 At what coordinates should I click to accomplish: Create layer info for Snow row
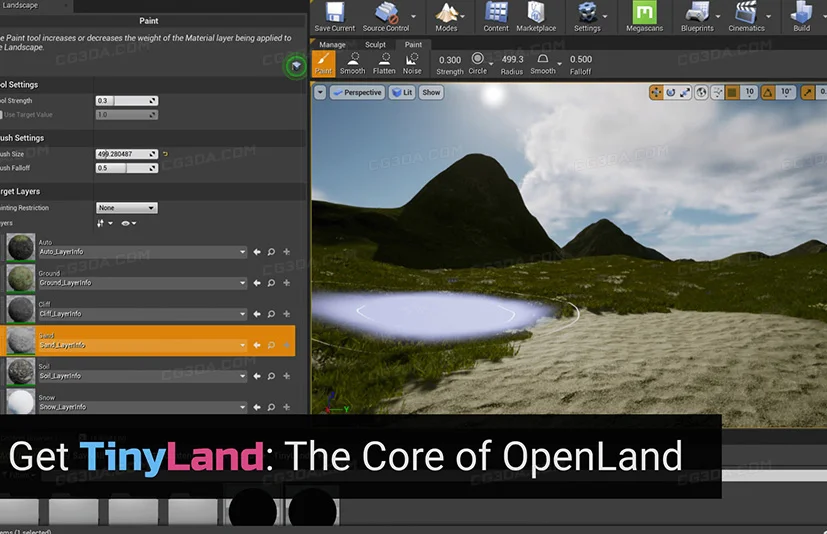point(286,407)
